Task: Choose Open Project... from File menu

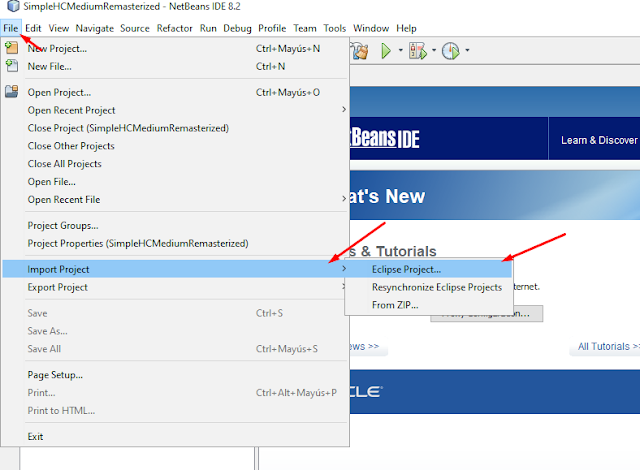Action: tap(176, 92)
